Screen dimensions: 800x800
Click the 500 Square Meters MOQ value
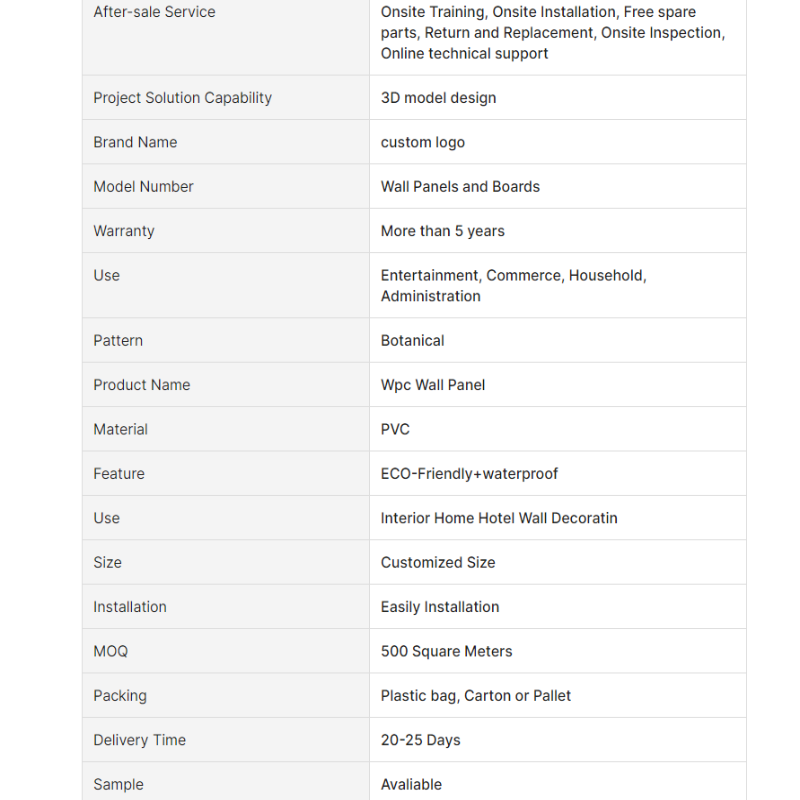(446, 652)
